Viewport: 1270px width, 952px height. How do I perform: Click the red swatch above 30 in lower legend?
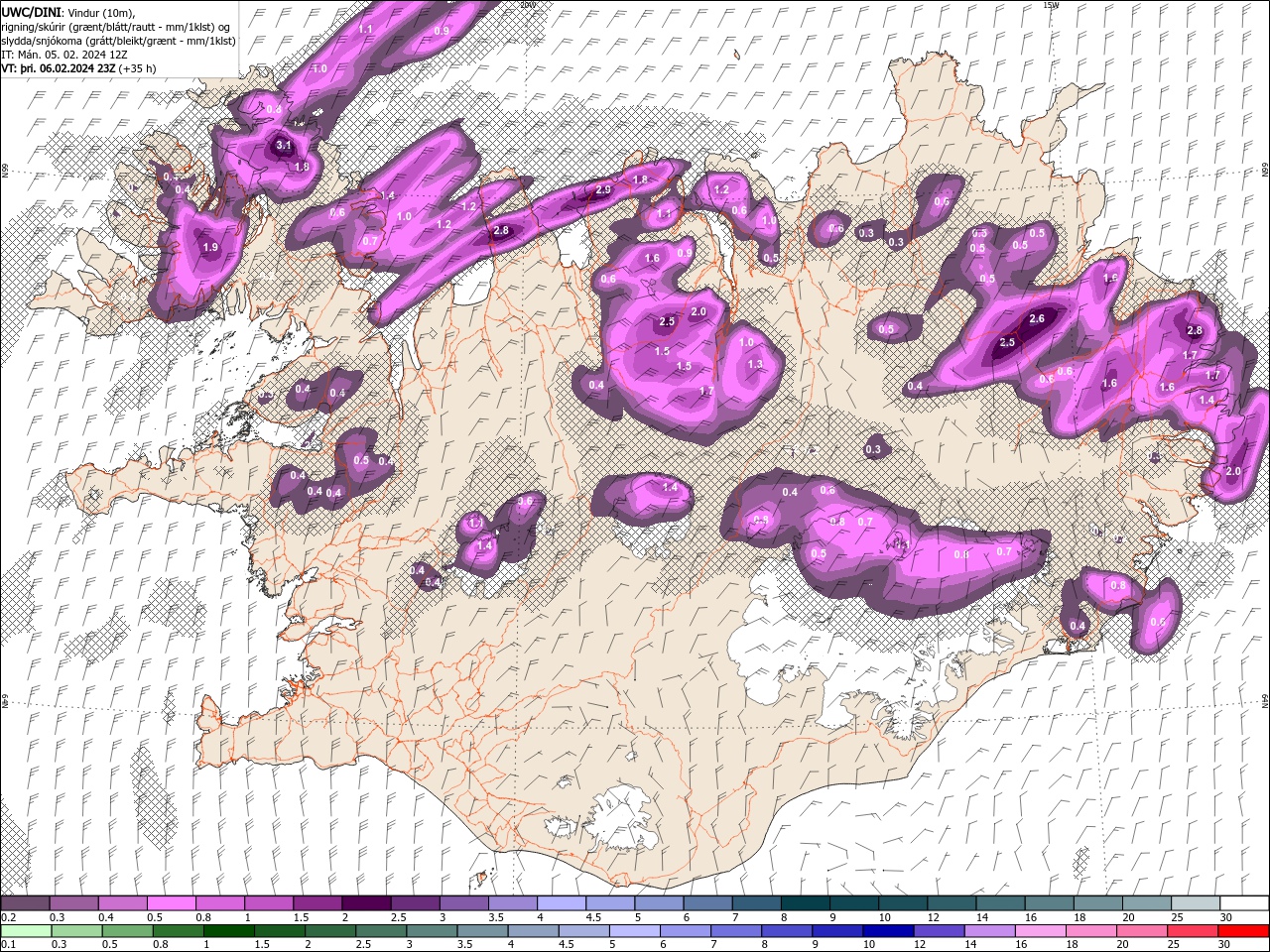[1242, 931]
